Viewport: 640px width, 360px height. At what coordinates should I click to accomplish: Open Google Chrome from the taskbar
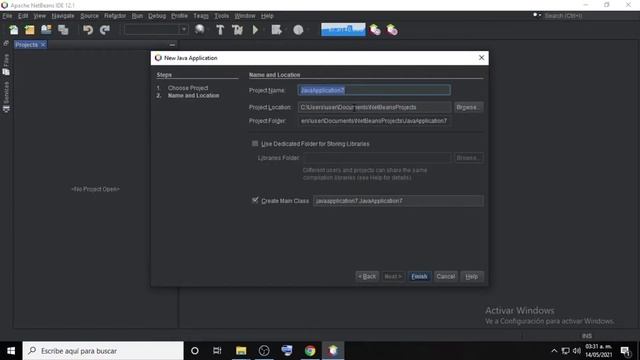pos(310,351)
